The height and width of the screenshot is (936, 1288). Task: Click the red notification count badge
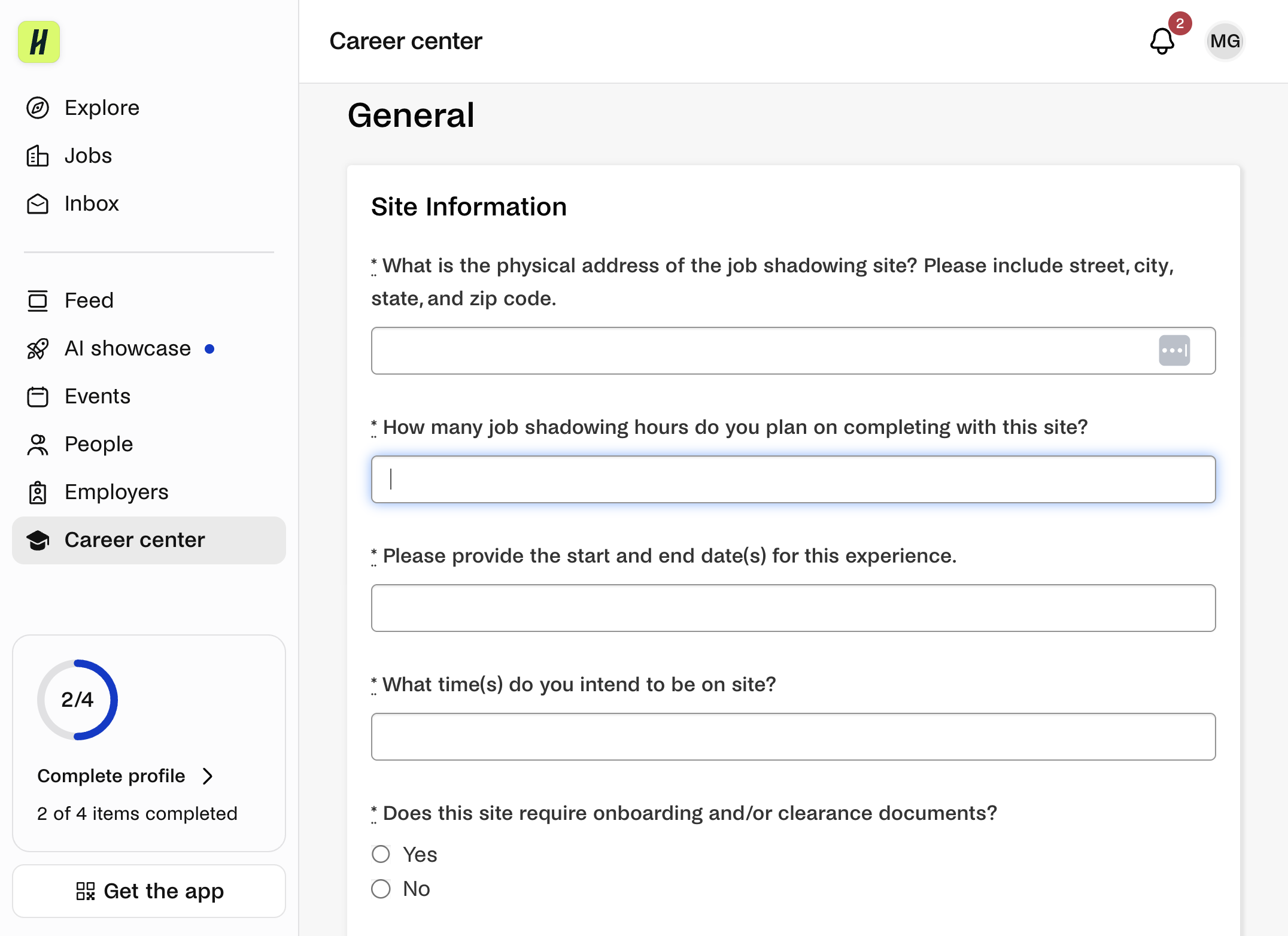coord(1180,24)
